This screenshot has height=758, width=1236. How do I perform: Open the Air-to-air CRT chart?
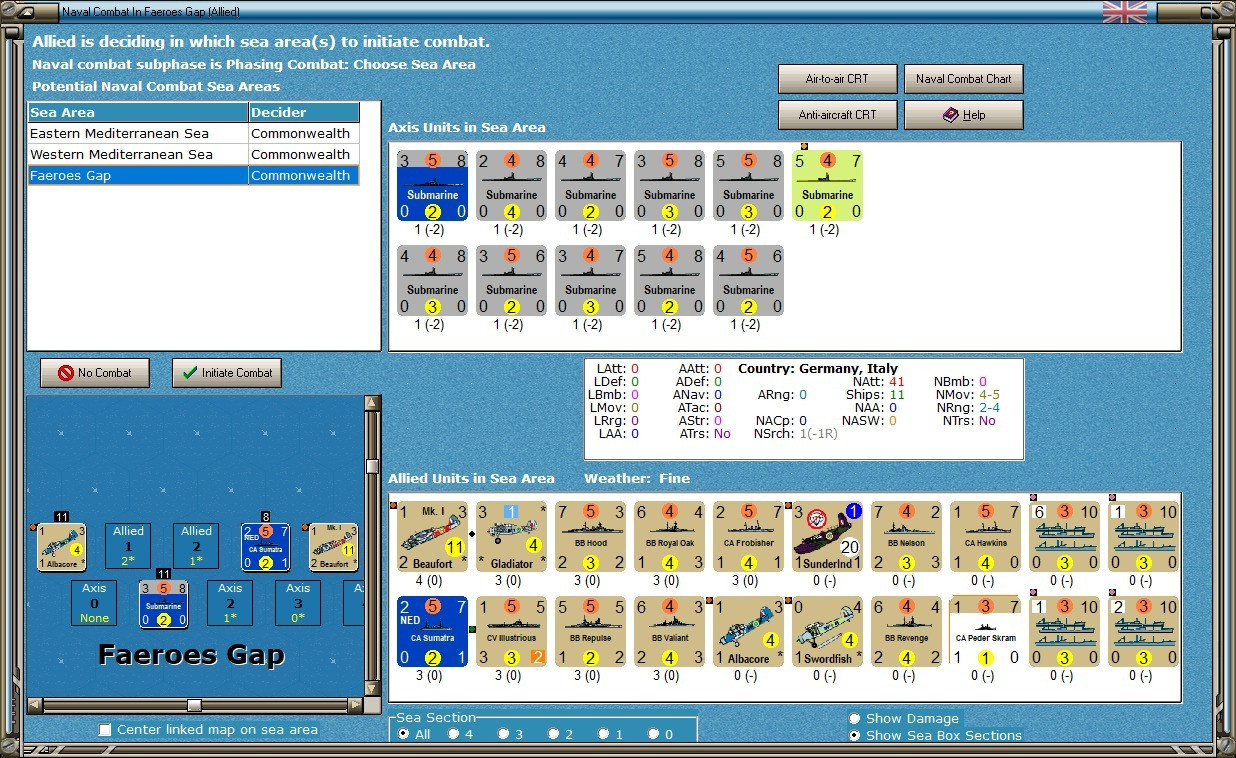(x=837, y=79)
